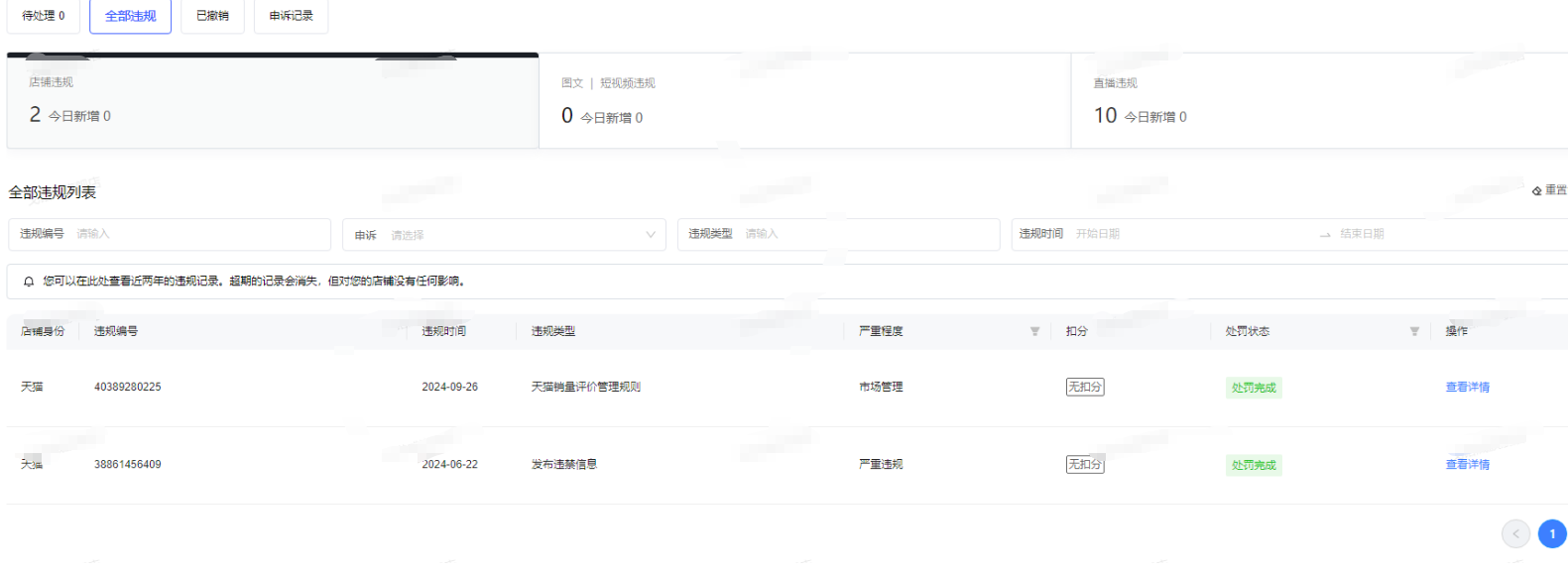This screenshot has width=1568, height=572.
Task: Select the 直播违规 category card
Action: (1318, 101)
